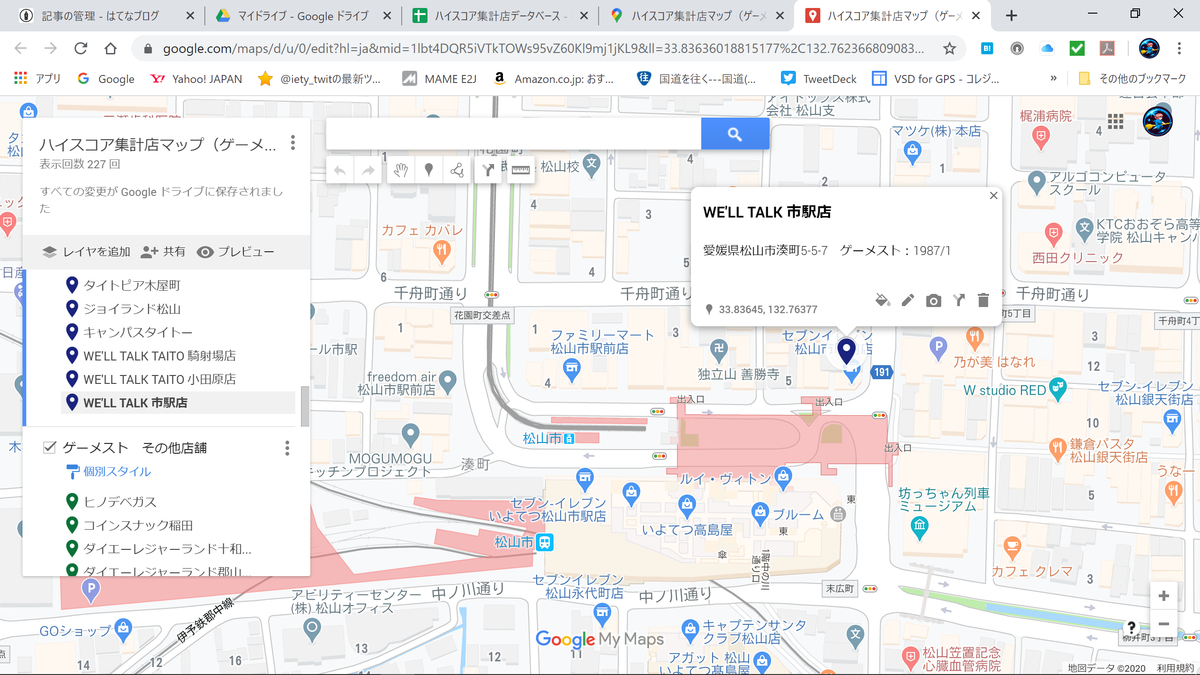Click プレビュー preview button
Image resolution: width=1200 pixels, height=675 pixels.
[x=235, y=252]
